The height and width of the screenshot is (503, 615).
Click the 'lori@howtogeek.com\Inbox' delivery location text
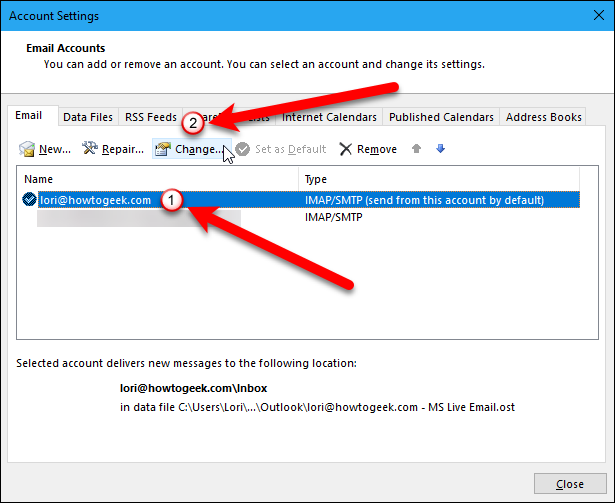pos(193,388)
